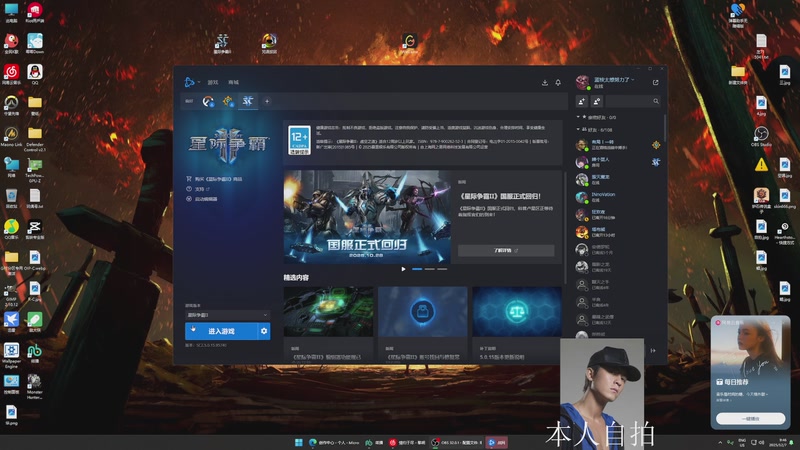Switch to OBS window on taskbar
The image size is (800, 450).
click(x=457, y=442)
